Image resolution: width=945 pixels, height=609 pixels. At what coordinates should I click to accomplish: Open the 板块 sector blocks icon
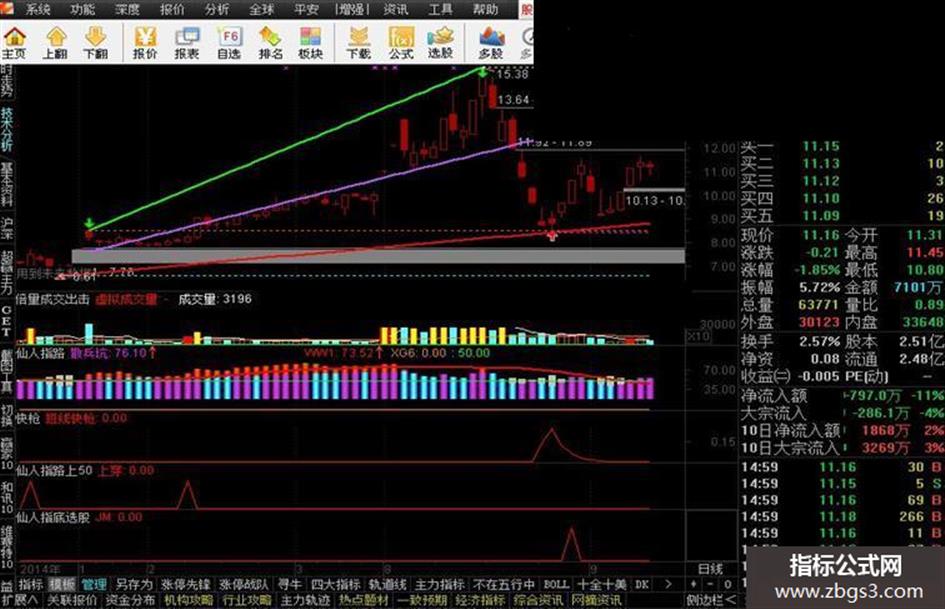[311, 43]
